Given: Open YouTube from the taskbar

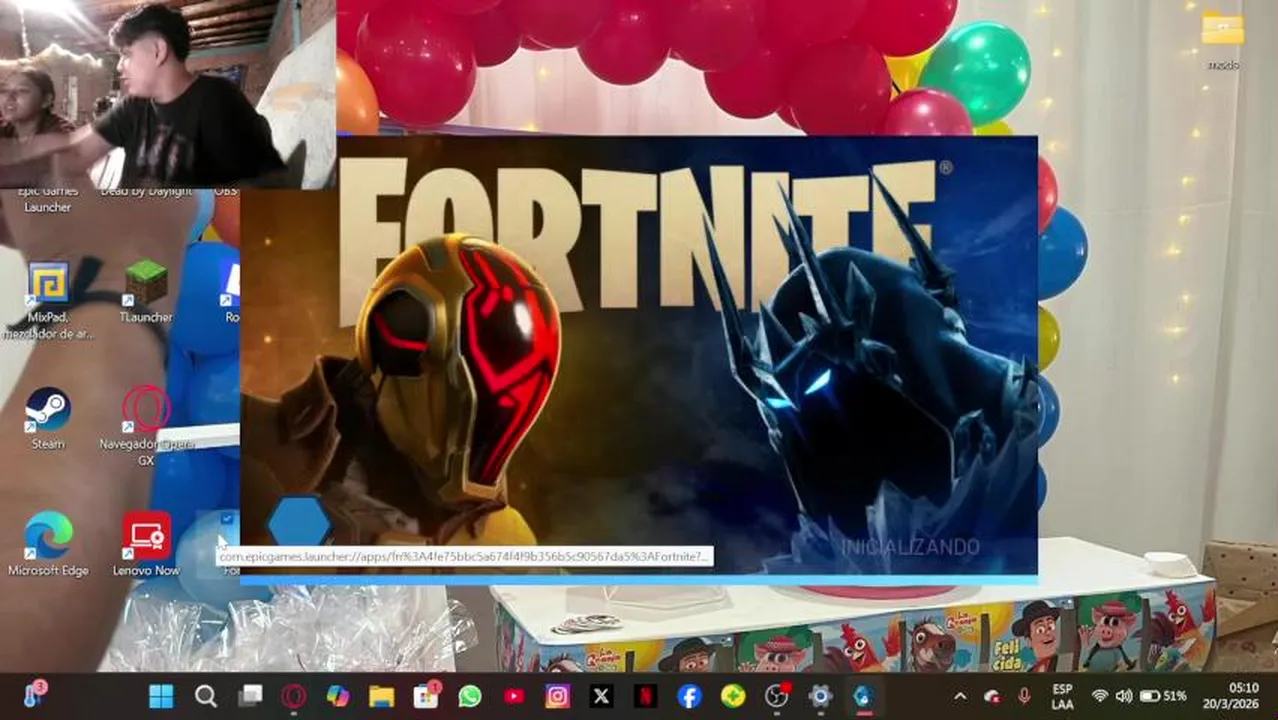Looking at the screenshot, I should coord(514,696).
